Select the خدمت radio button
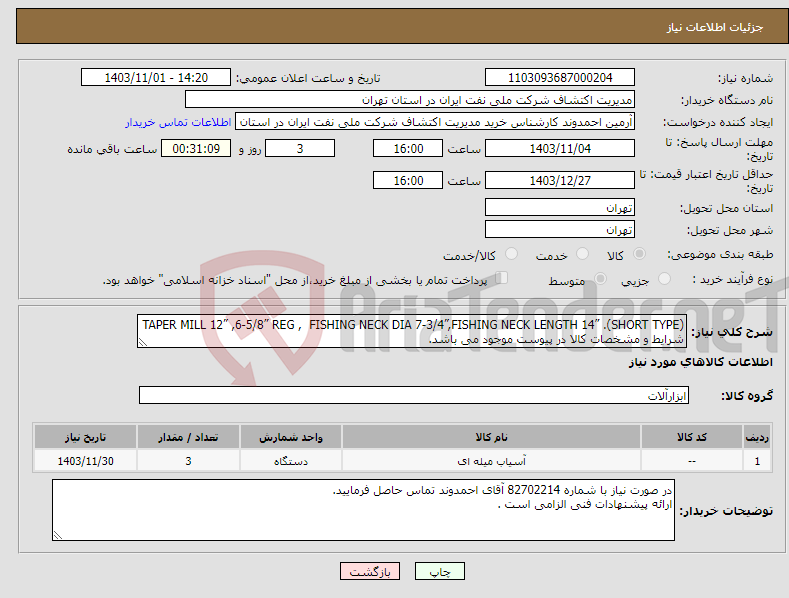Screen dimensions: 789x598 click(x=582, y=254)
